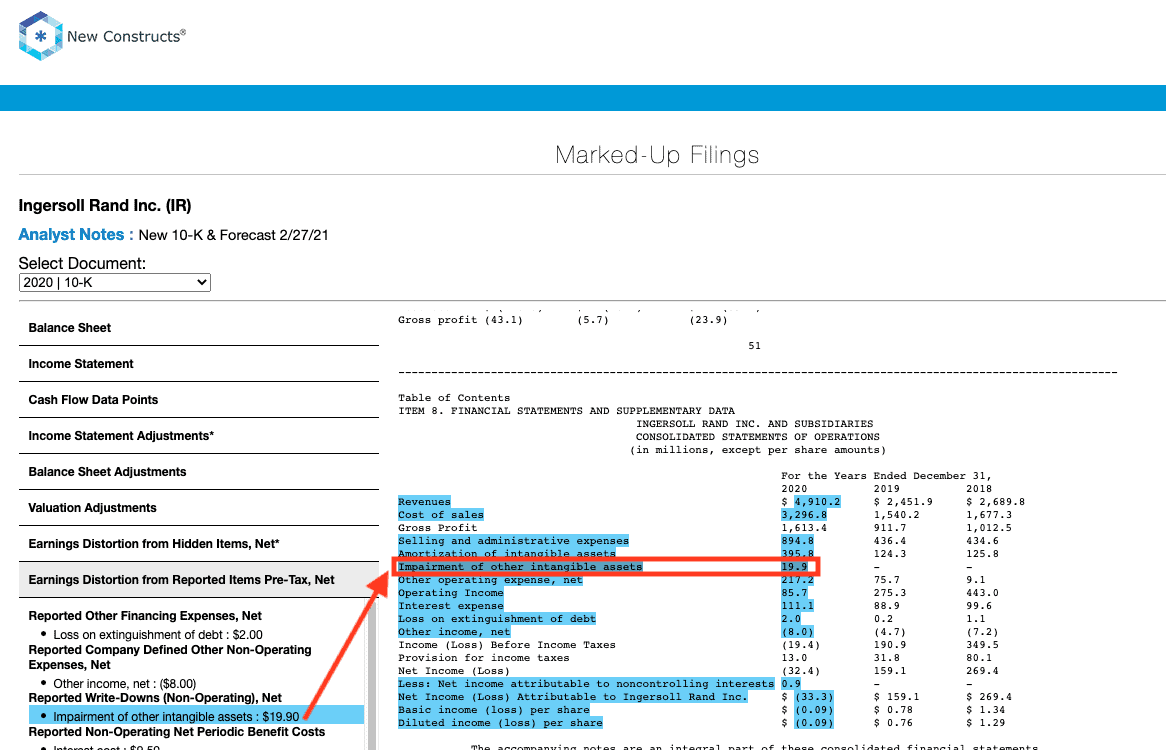Click the 'New 10-K & Forecast 2/27/21' note text
The height and width of the screenshot is (750, 1166).
233,235
